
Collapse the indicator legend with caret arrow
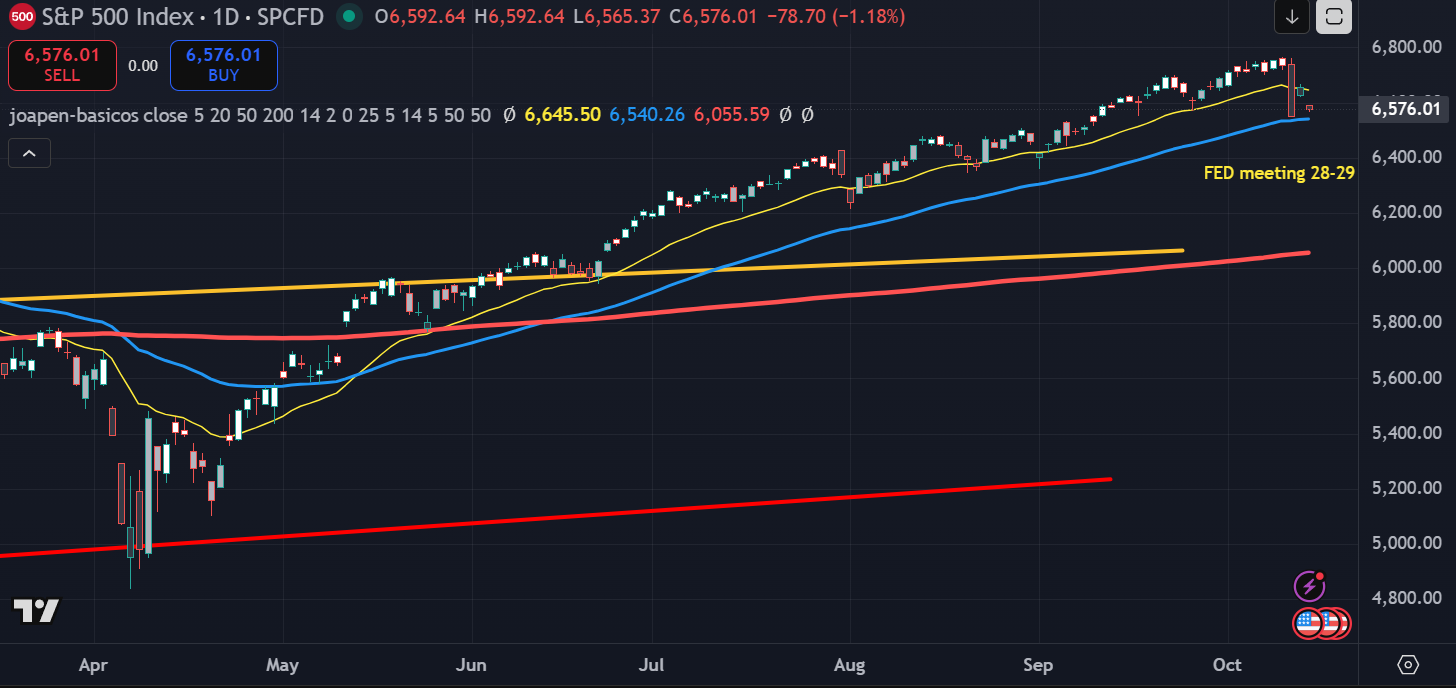(29, 153)
